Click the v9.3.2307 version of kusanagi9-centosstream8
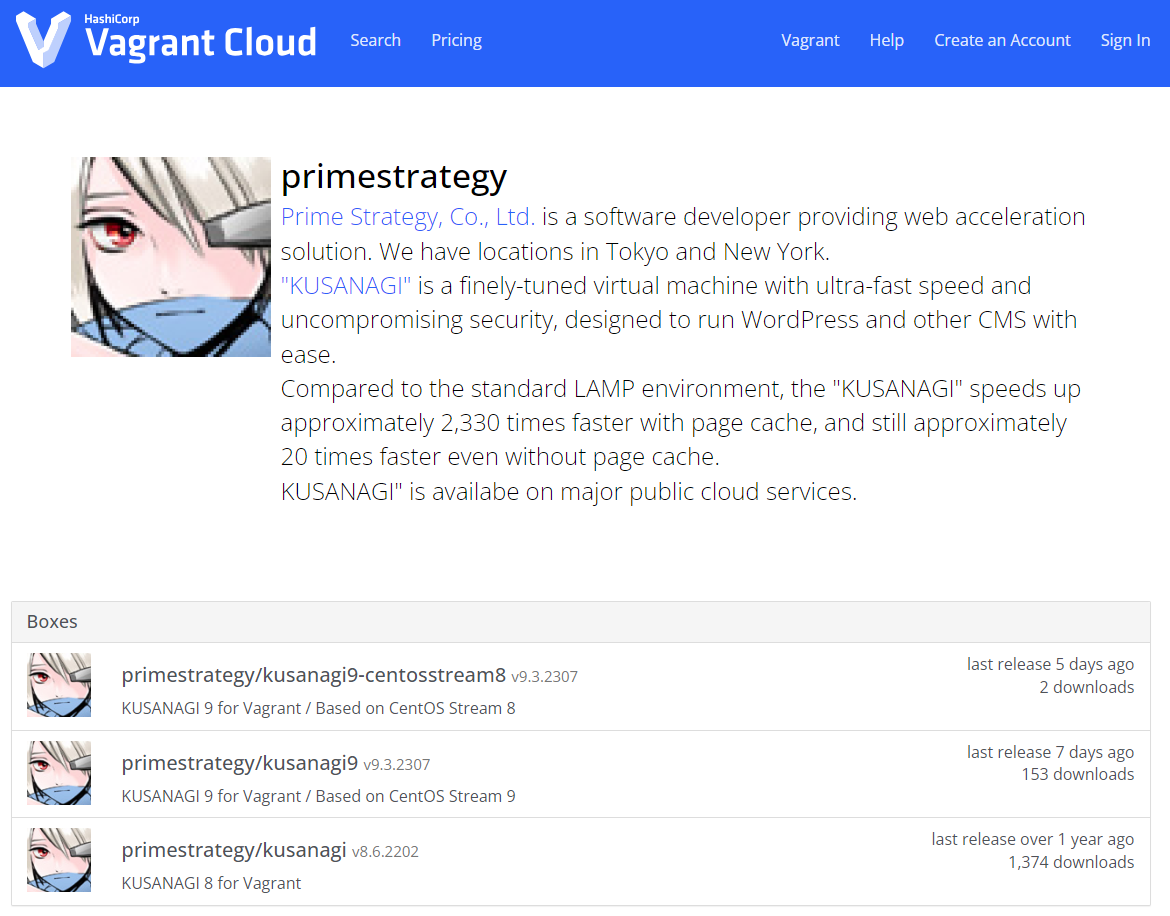1170x916 pixels. [545, 677]
